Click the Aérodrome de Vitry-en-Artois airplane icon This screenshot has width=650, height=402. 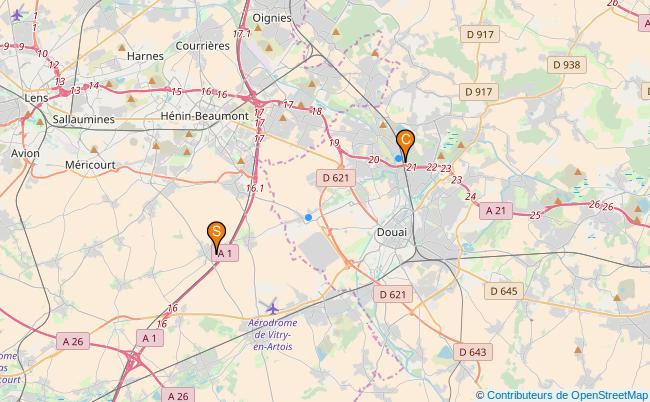coord(272,308)
